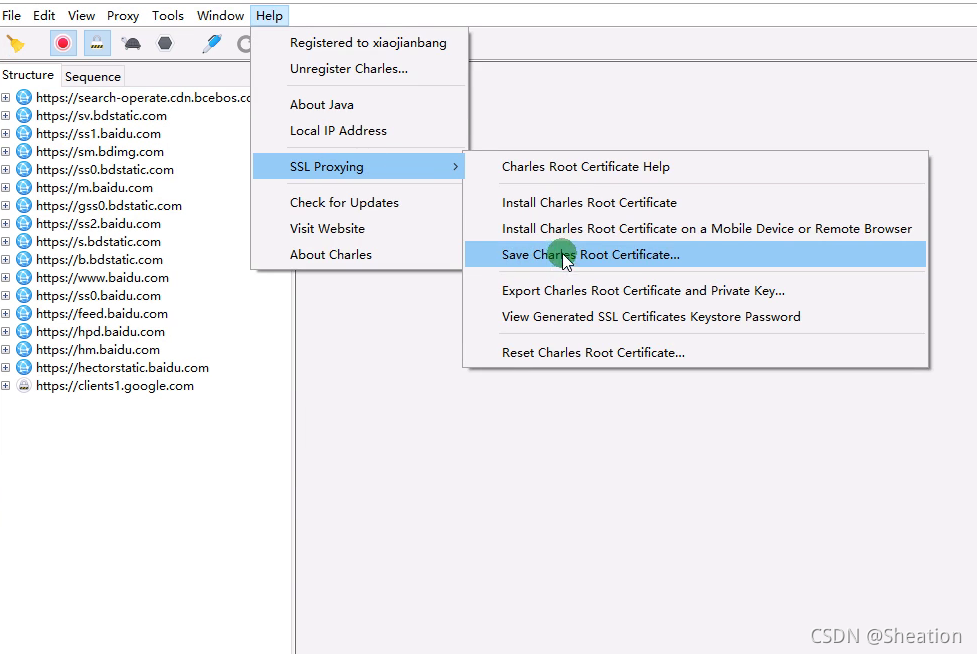Select the https://b.bdstatic.com row

point(99,259)
